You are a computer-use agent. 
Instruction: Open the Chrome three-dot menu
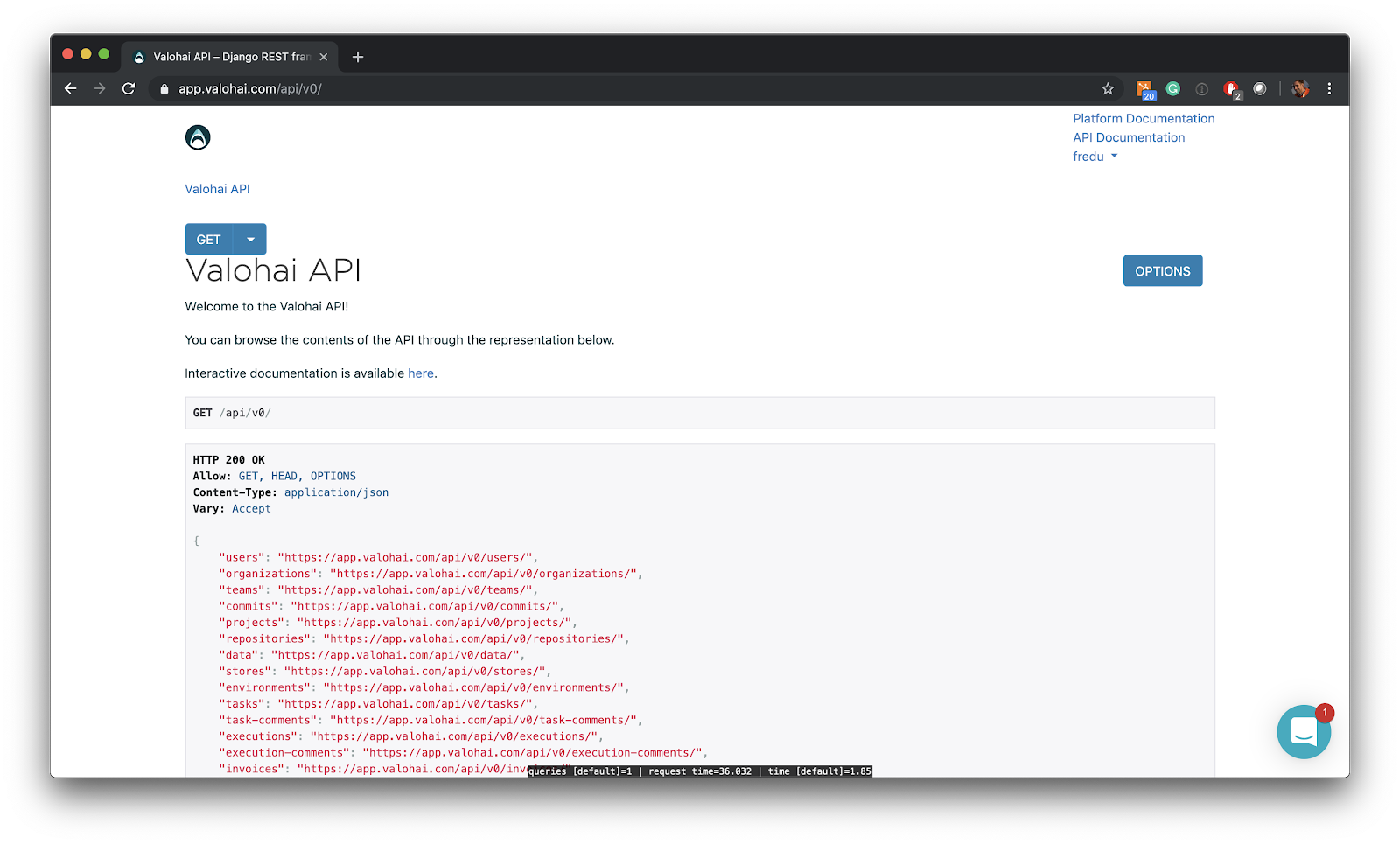coord(1329,88)
